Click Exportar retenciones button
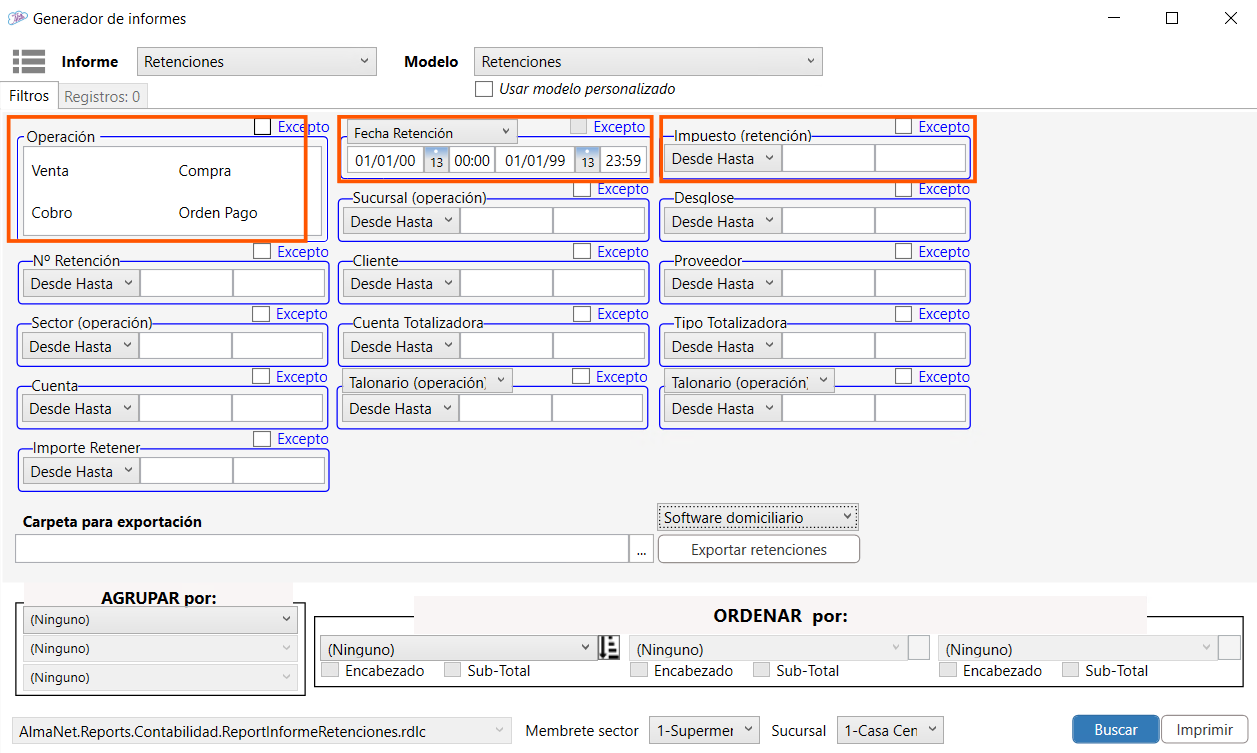 click(759, 549)
